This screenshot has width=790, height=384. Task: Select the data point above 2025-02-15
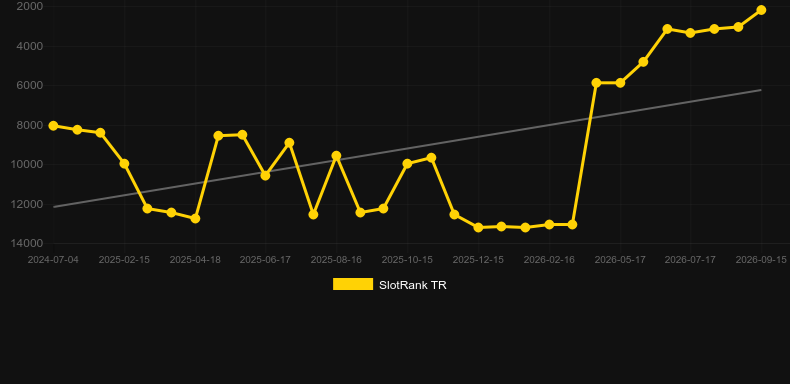124,164
